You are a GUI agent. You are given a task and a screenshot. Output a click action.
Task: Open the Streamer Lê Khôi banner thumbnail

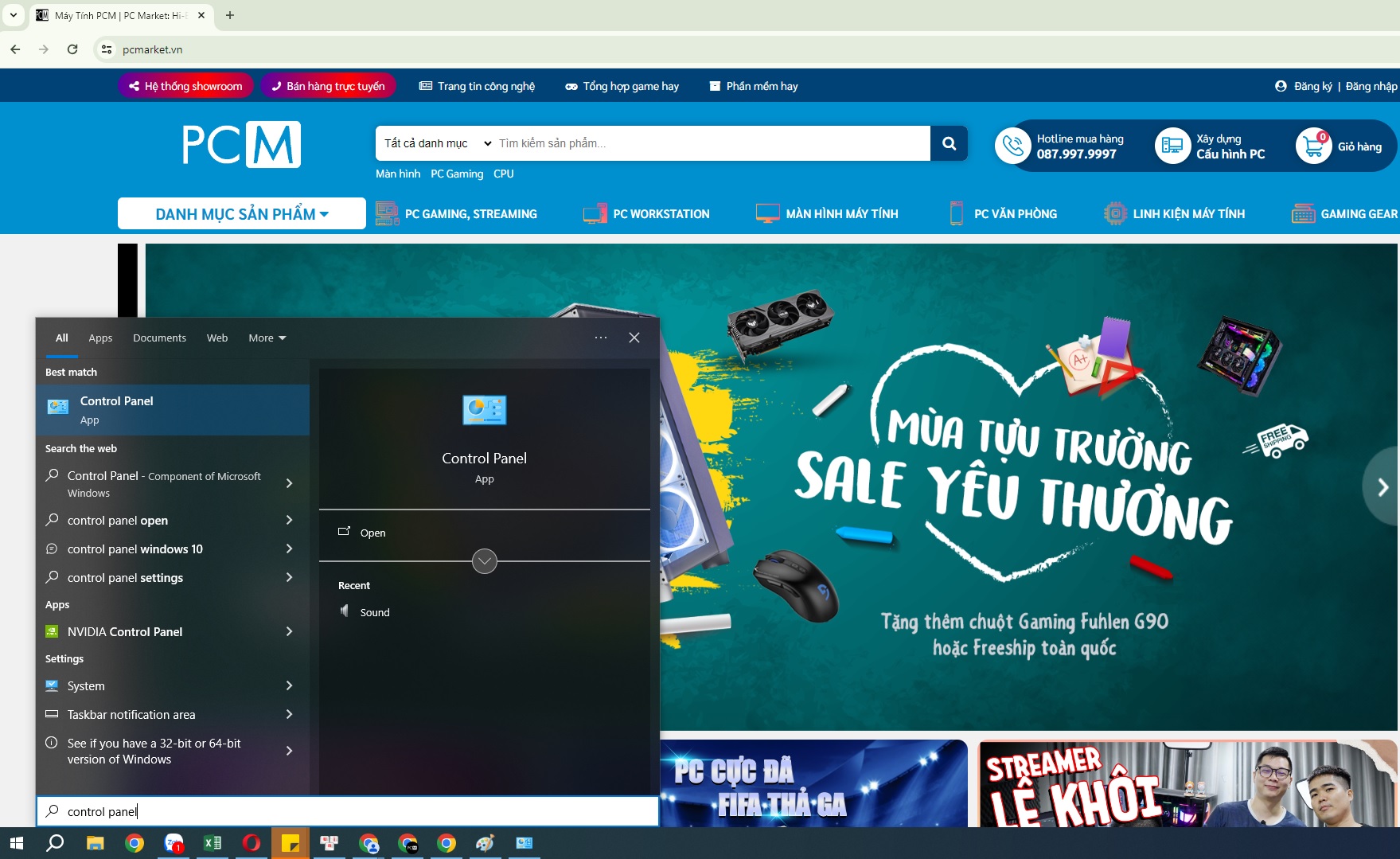pos(1187,783)
